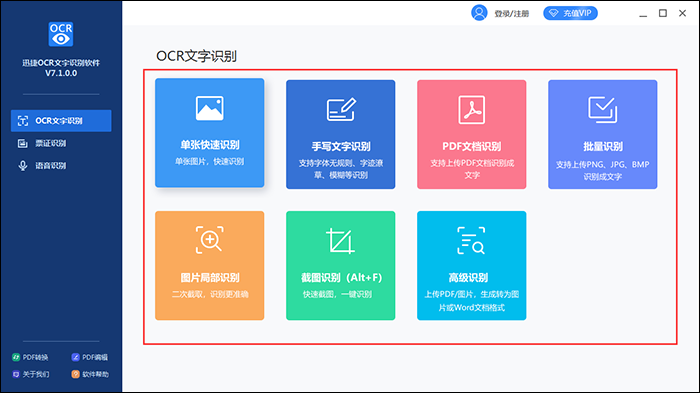Viewport: 700px width, 393px height.
Task: Open 软件帮助 software help link
Action: [x=90, y=374]
